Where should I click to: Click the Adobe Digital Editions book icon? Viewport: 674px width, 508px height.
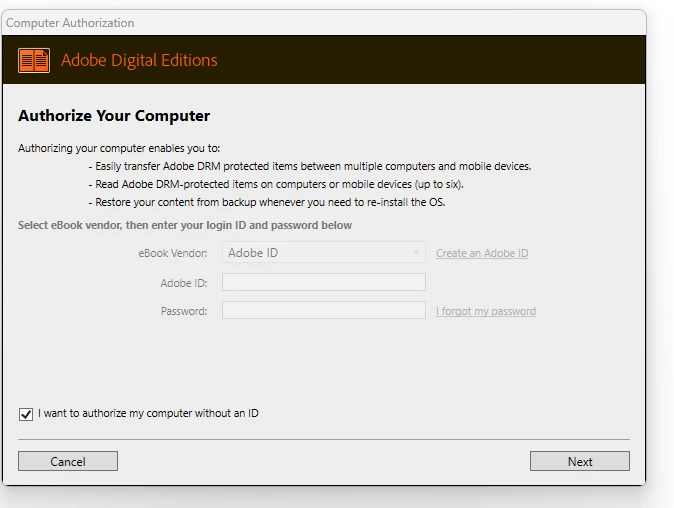34,60
